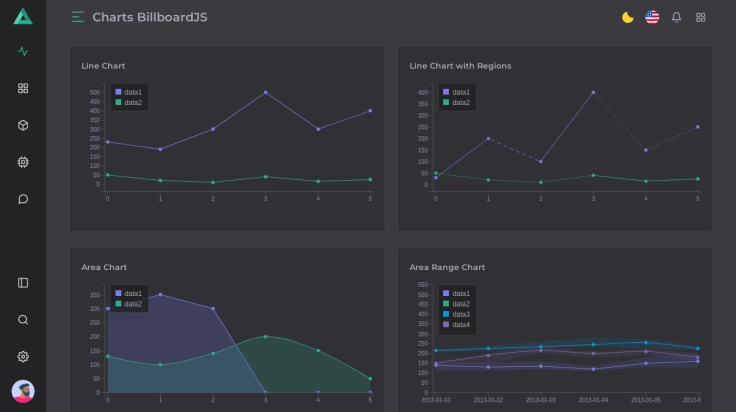Click the search magnifier icon in sidebar
The width and height of the screenshot is (736, 412).
(x=23, y=320)
